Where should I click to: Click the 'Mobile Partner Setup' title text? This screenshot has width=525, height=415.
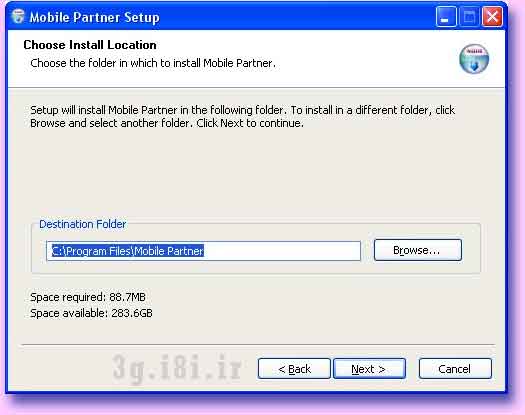point(94,17)
